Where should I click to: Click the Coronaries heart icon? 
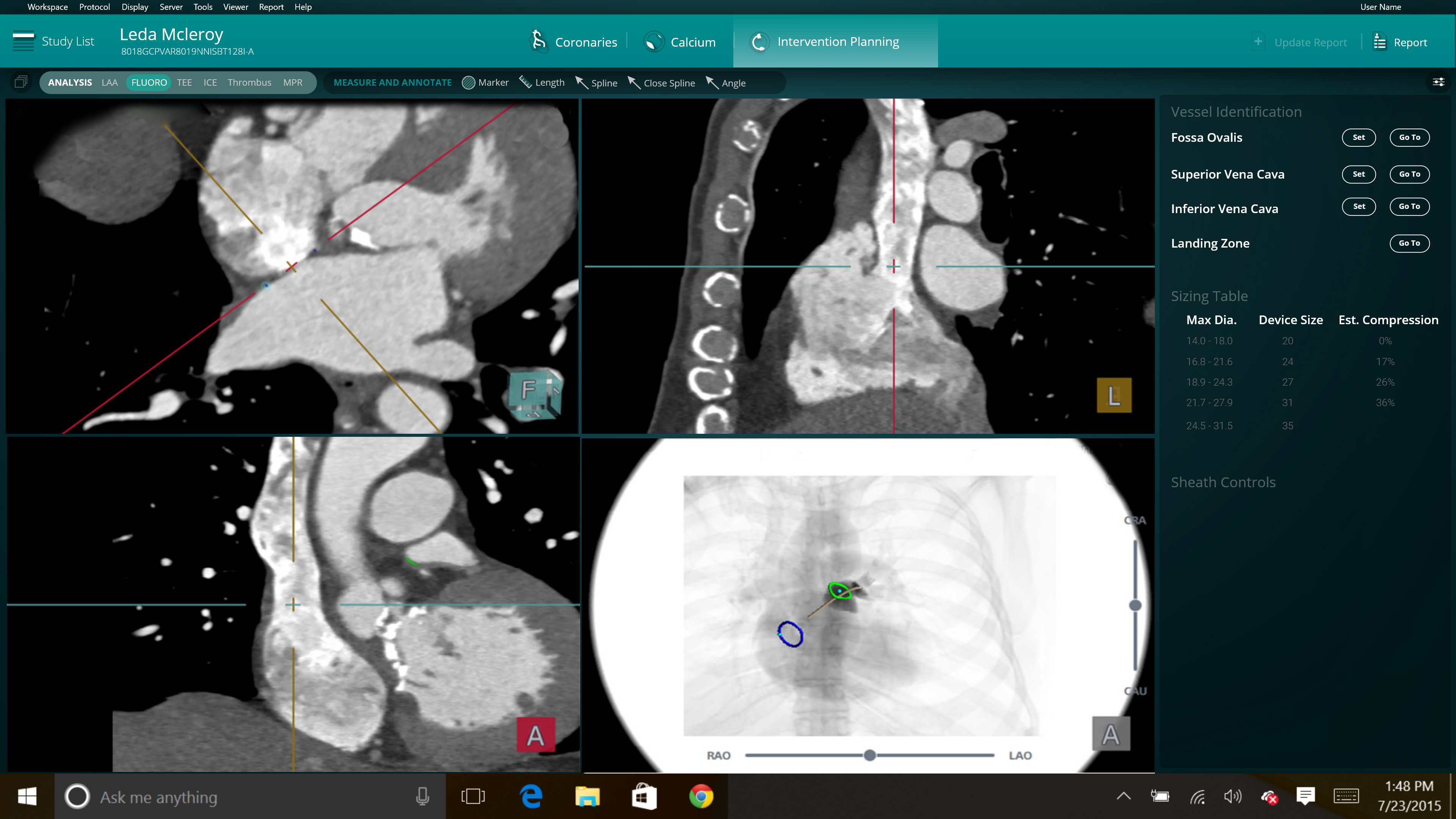click(x=539, y=41)
